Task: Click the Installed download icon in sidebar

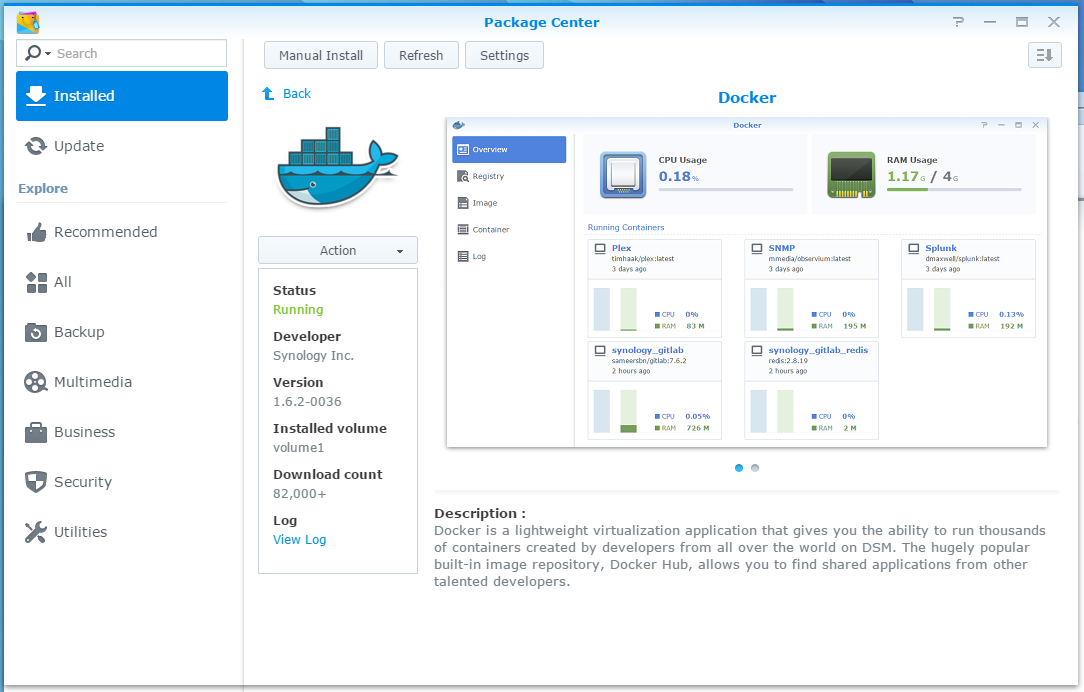Action: click(36, 96)
